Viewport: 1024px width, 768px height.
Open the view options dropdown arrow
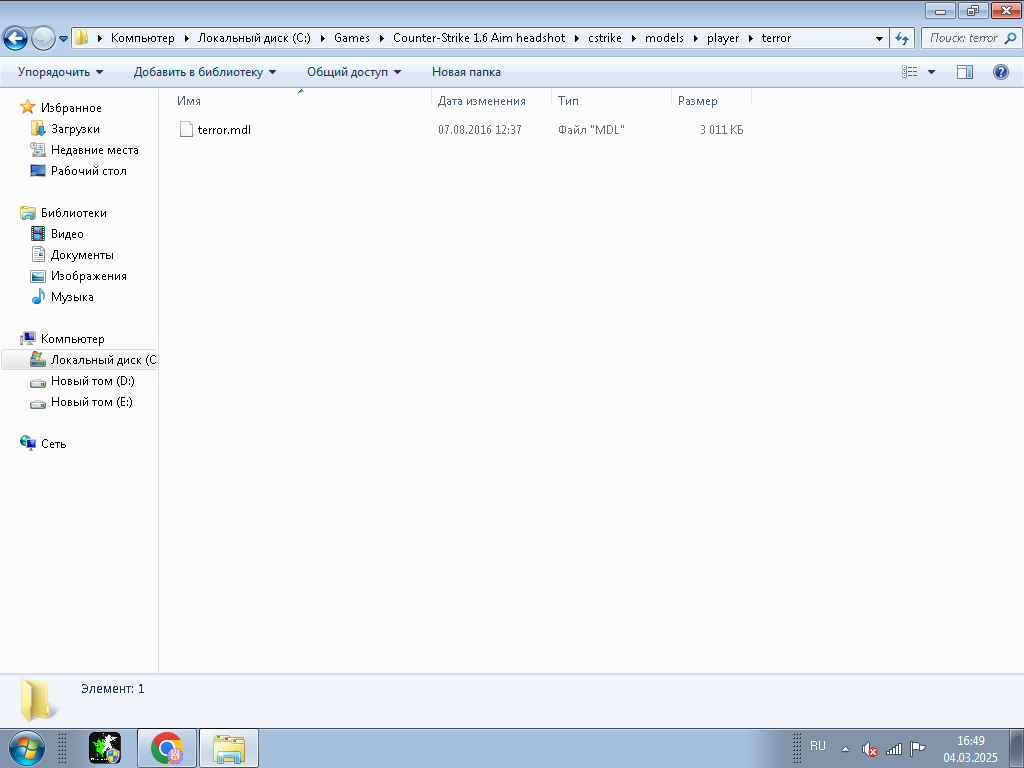pyautogui.click(x=931, y=72)
